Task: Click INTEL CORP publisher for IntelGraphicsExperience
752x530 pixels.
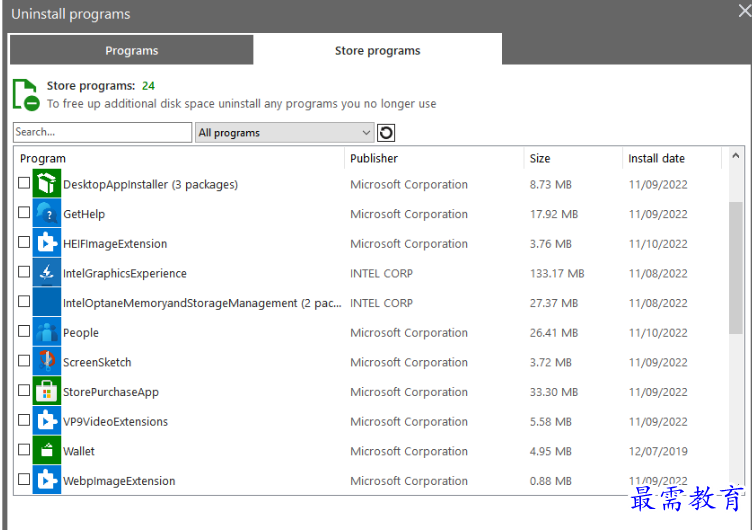Action: coord(381,273)
